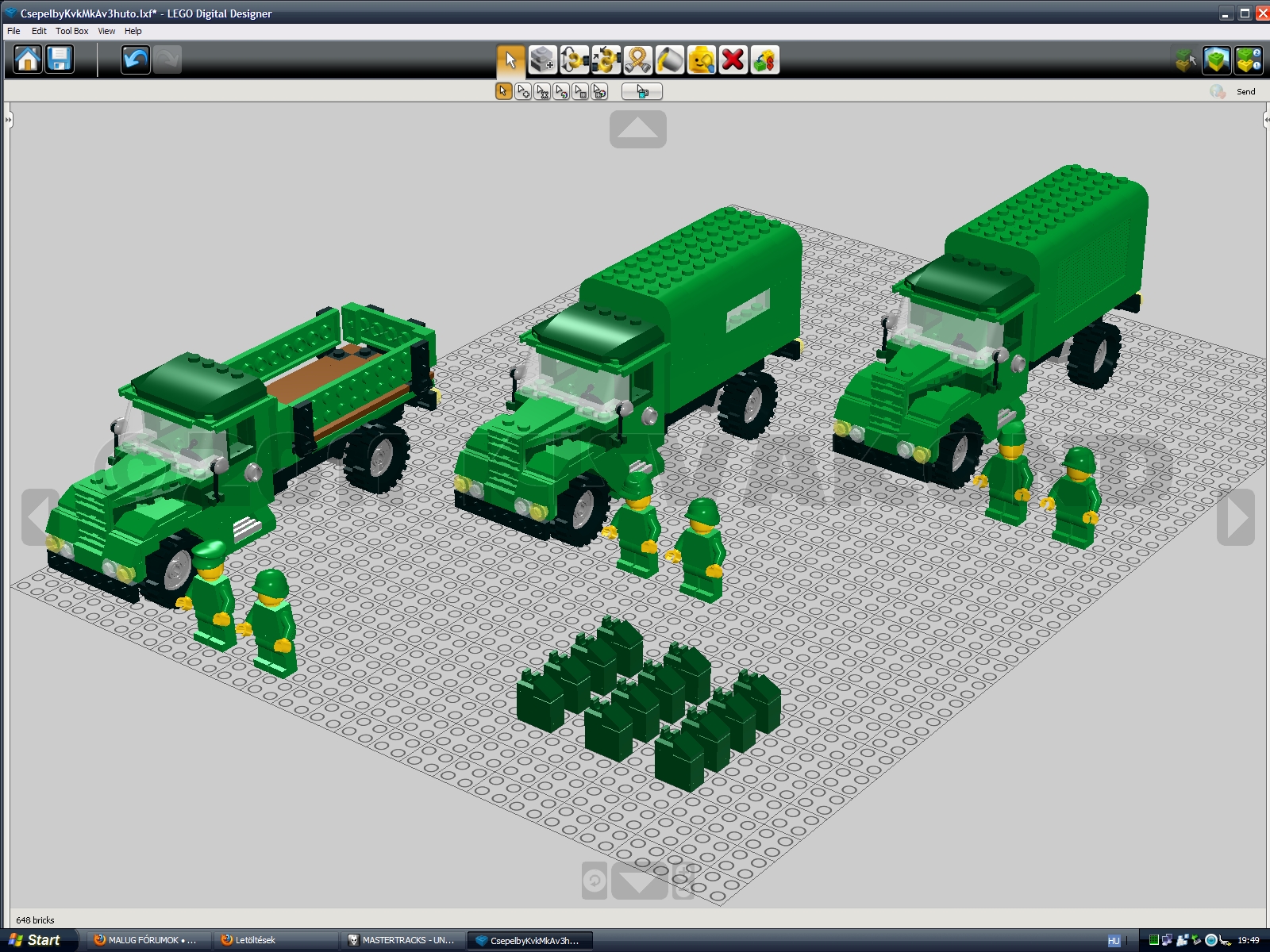
Task: Switch to MASTERTRACKS taskbar window
Action: (x=404, y=940)
